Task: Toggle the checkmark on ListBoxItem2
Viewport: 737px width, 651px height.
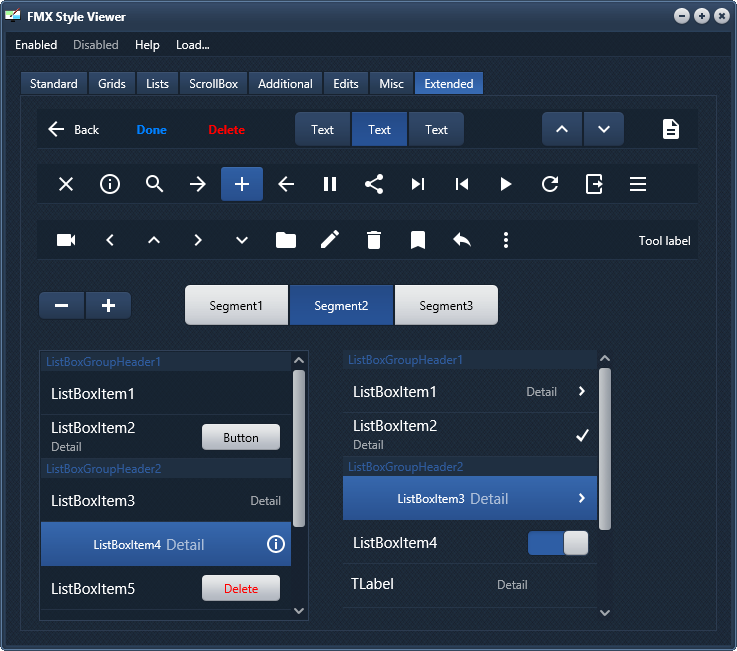Action: pos(582,435)
